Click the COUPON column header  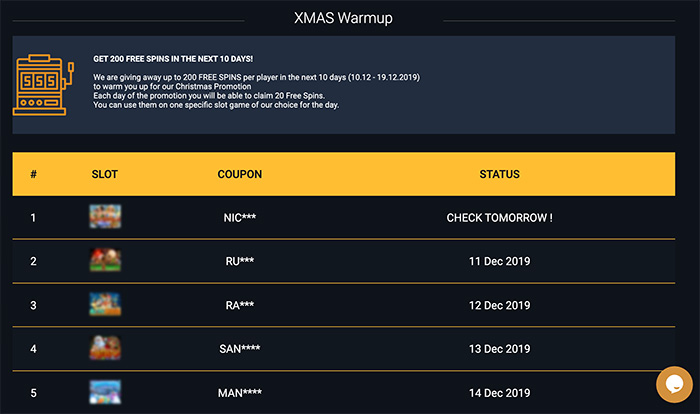tap(240, 174)
